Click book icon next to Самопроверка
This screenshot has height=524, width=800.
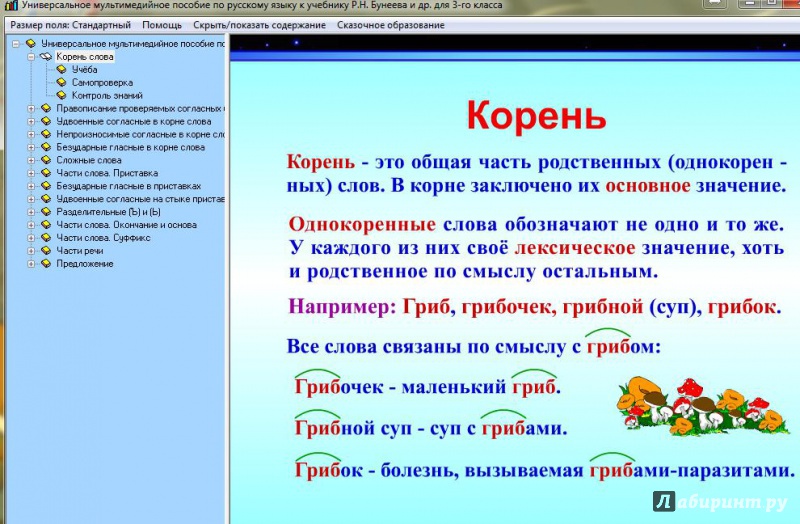coord(62,82)
